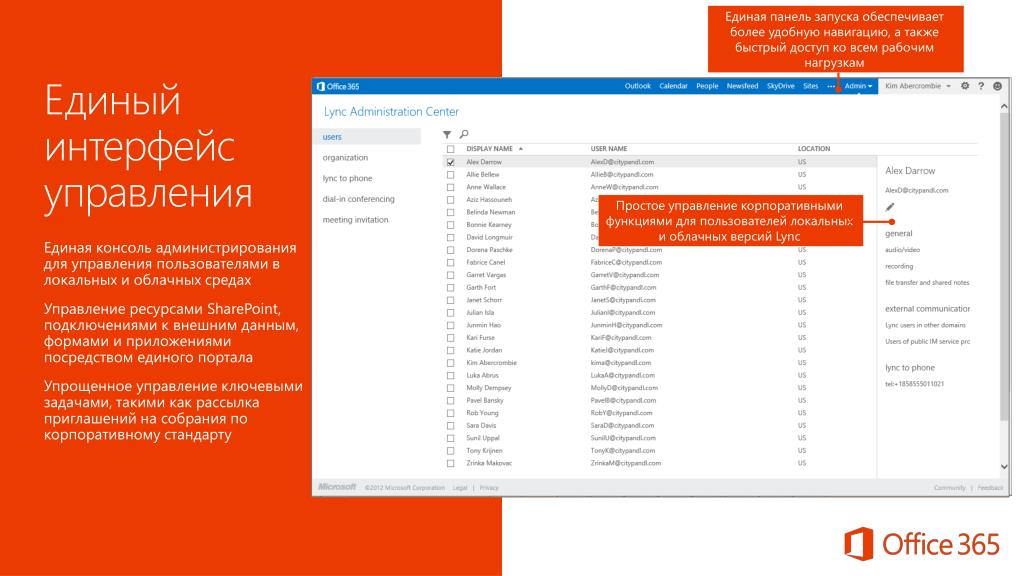Viewport: 1024px width, 576px height.
Task: Click the scrollbar up arrow
Action: pos(1004,106)
